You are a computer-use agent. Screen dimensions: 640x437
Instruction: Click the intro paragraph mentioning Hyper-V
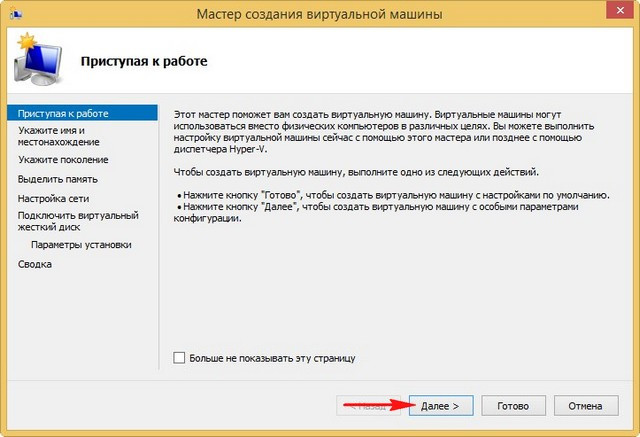pyautogui.click(x=384, y=132)
